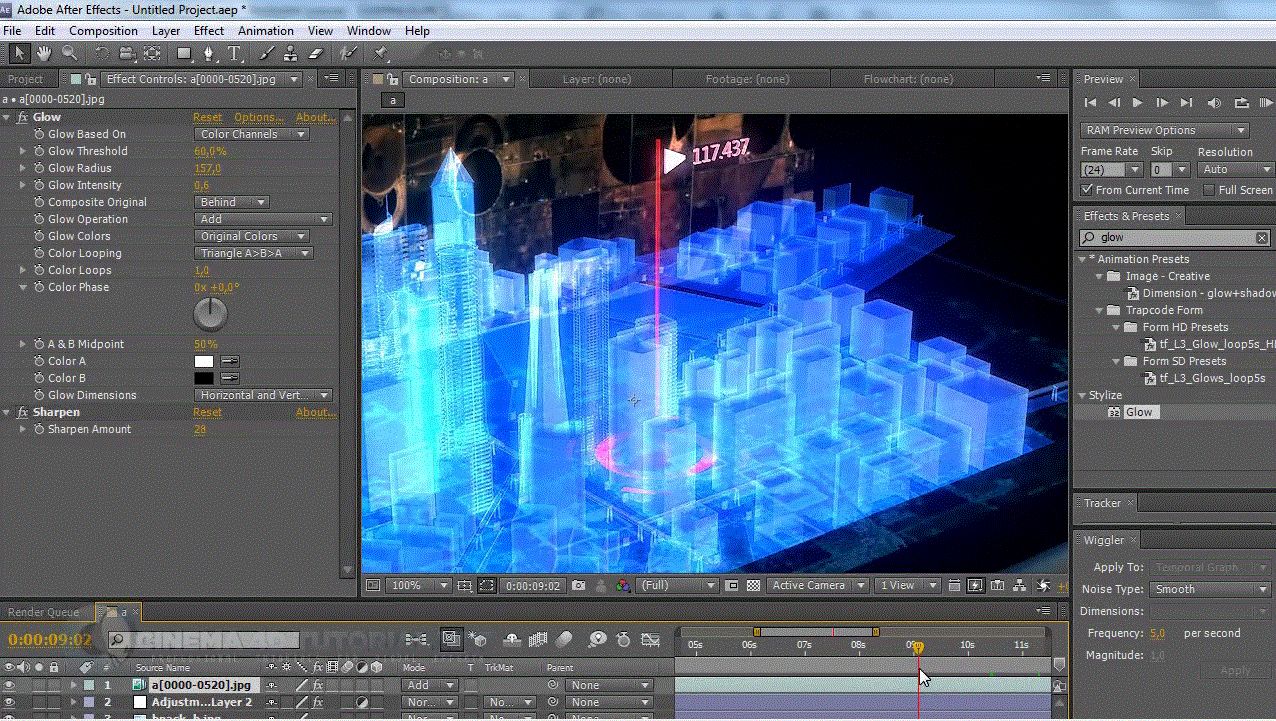Click the composition mini-flowchart icon in timeline
The height and width of the screenshot is (721, 1276).
coord(417,639)
